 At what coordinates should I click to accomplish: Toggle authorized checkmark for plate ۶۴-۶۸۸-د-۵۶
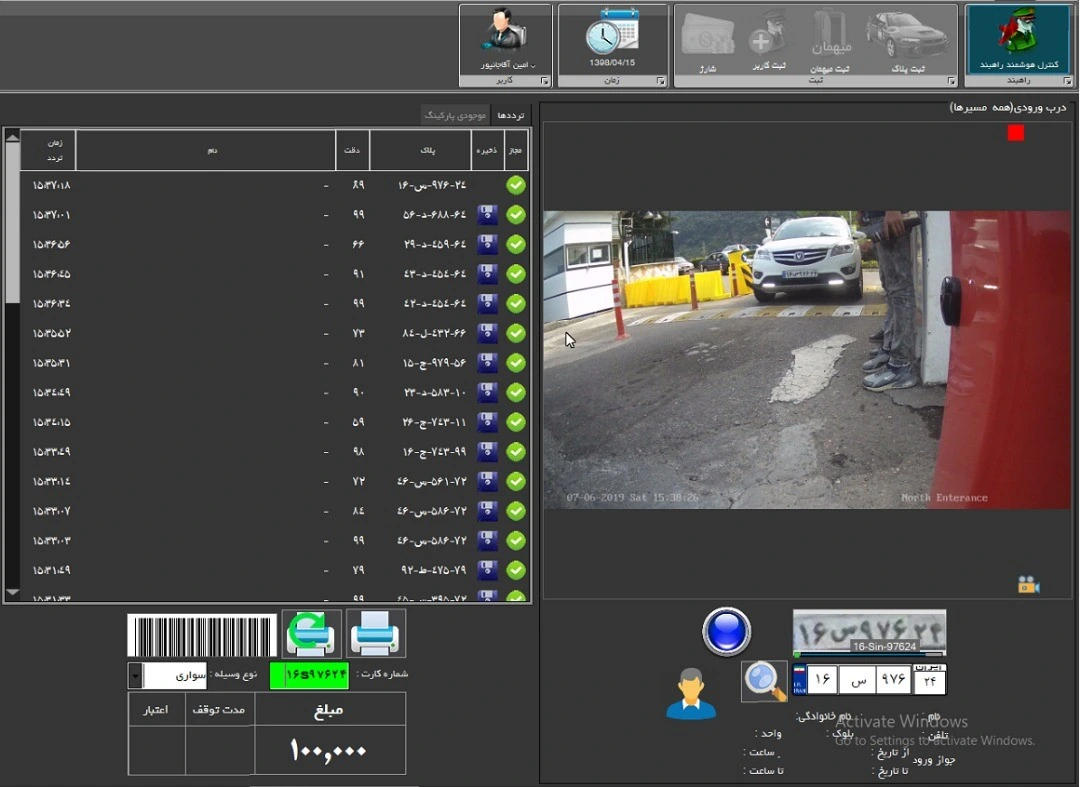tap(516, 214)
